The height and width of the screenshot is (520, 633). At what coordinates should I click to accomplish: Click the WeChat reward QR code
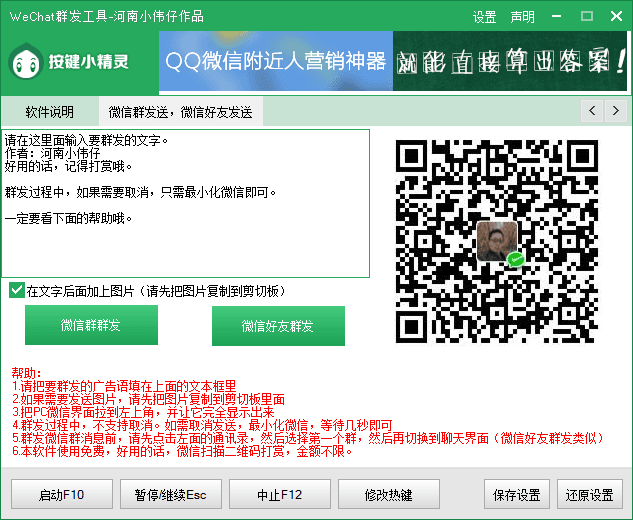click(x=497, y=241)
